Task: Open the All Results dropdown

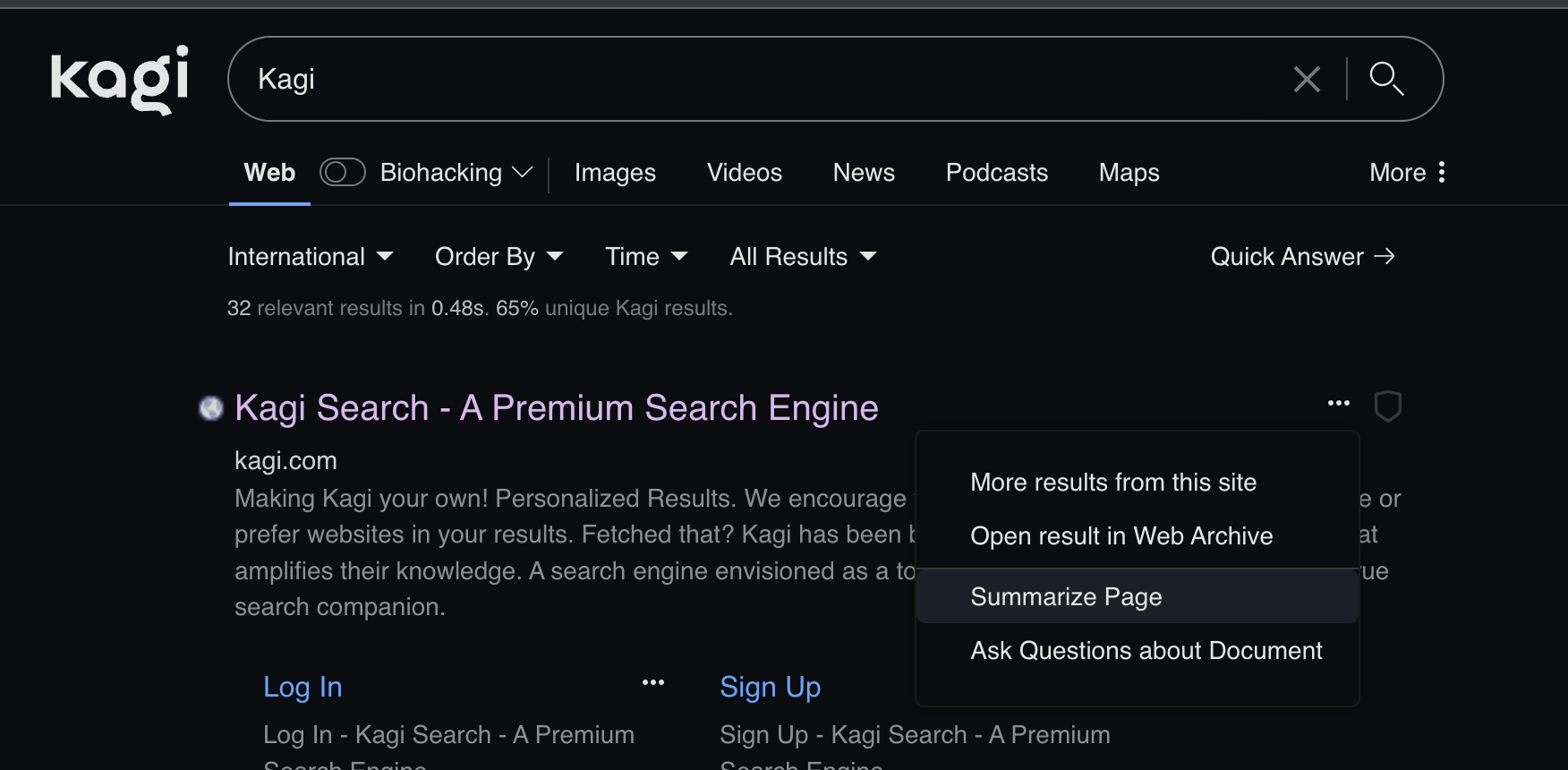Action: pos(802,257)
